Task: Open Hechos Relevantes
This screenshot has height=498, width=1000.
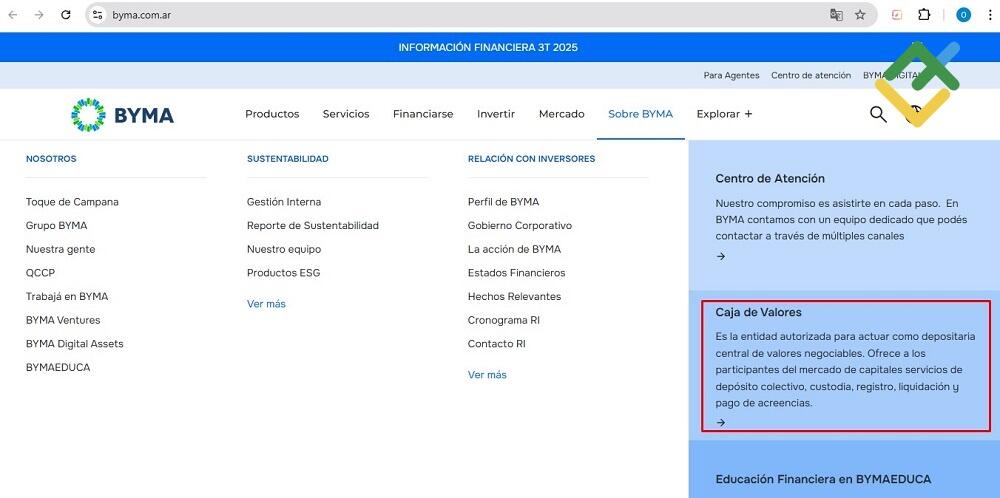Action: pos(514,297)
